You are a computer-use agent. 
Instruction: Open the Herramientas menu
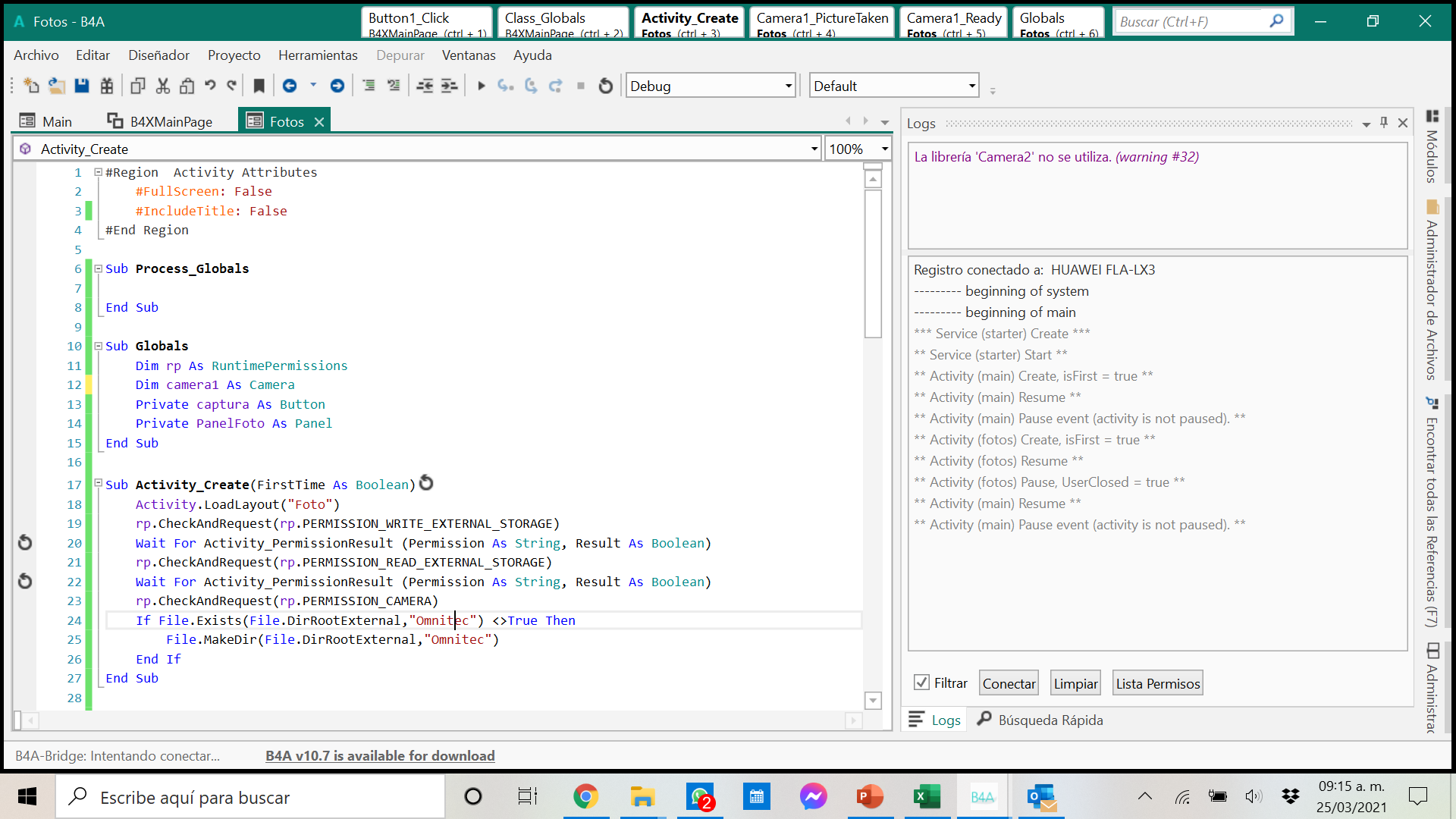pos(318,55)
